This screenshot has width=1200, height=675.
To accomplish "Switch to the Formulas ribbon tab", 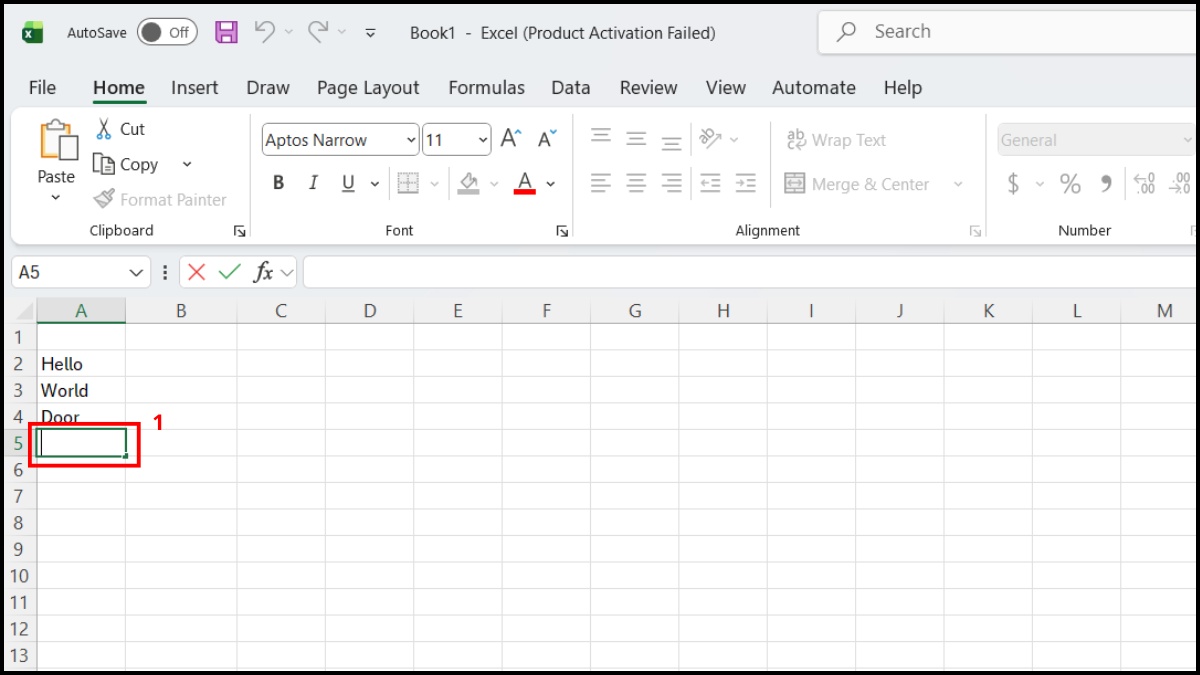I will (486, 88).
